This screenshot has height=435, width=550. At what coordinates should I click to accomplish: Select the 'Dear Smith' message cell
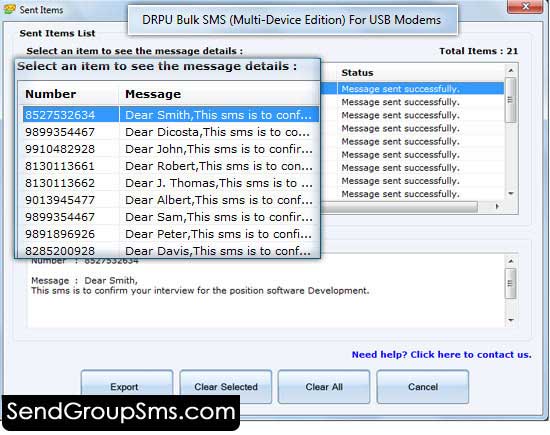218,115
